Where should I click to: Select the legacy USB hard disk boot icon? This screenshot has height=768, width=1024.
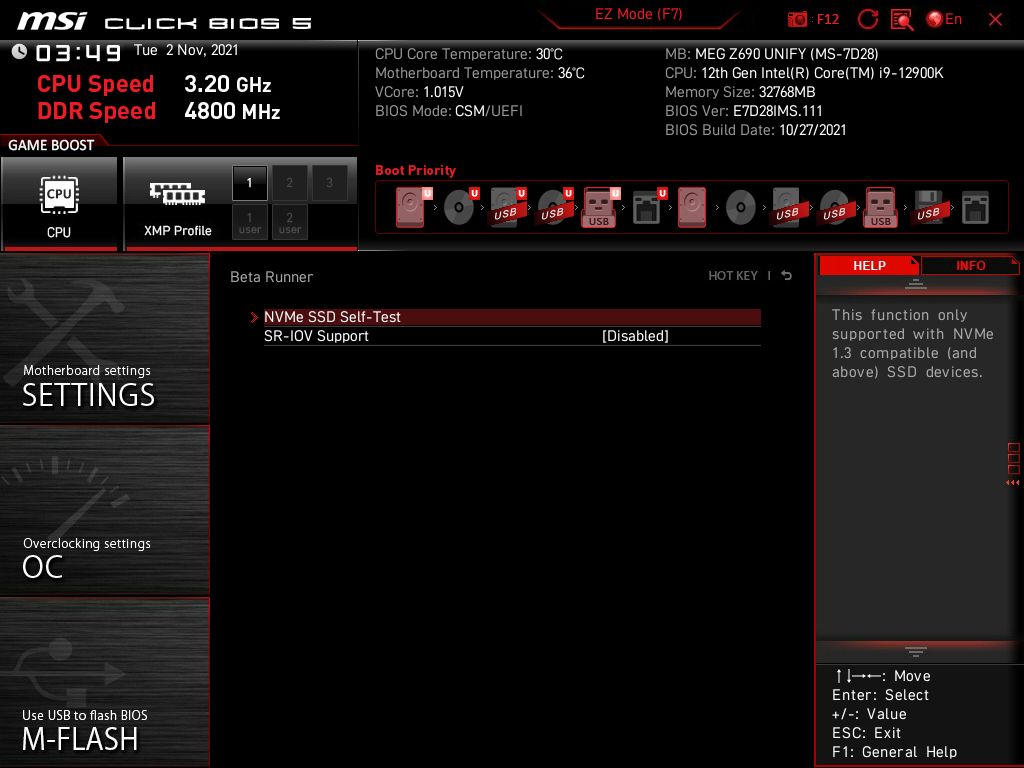click(x=788, y=207)
